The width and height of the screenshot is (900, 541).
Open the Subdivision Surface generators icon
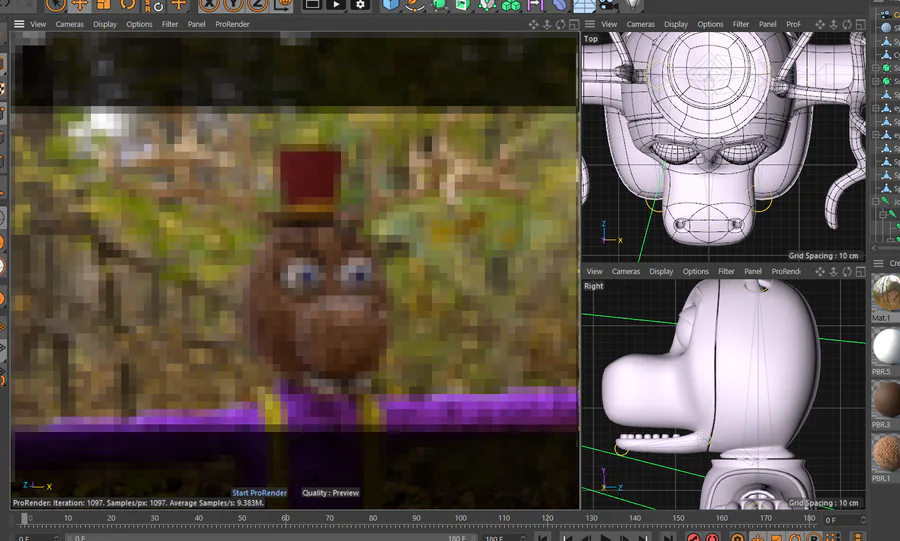(x=439, y=5)
